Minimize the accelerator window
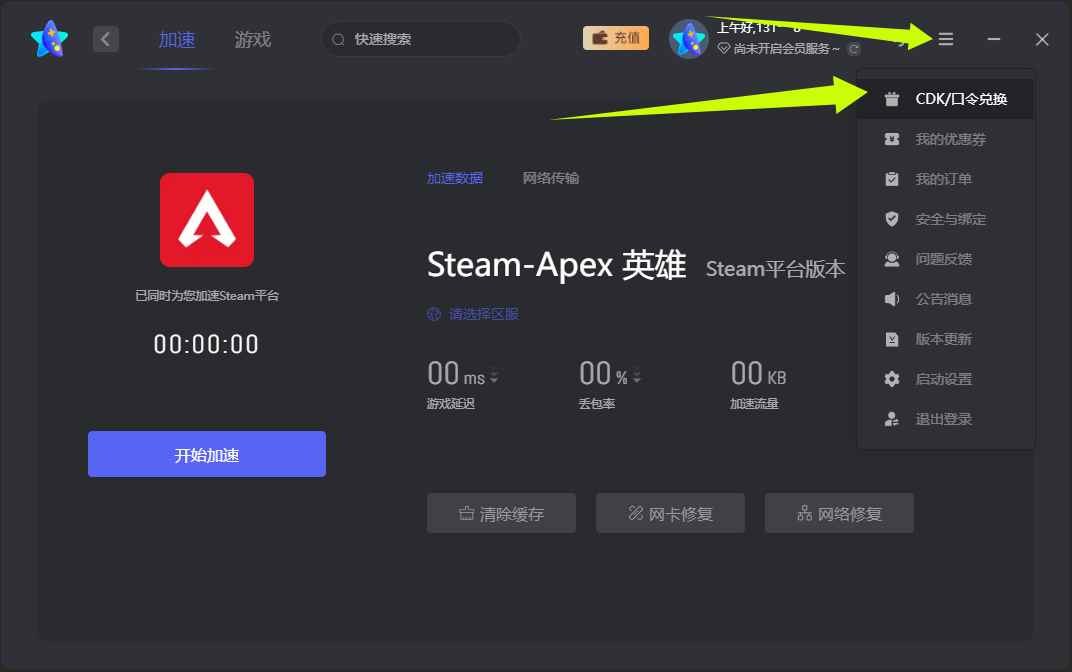 (x=994, y=39)
